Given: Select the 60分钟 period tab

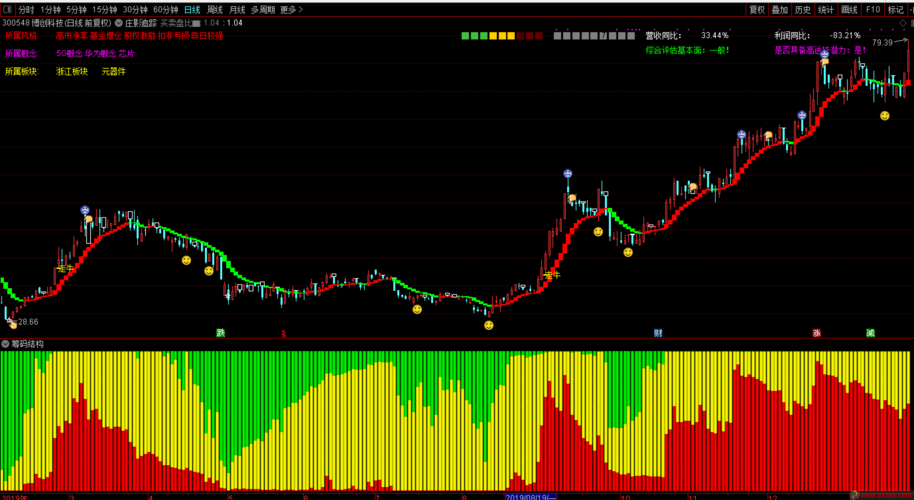Looking at the screenshot, I should [x=165, y=10].
